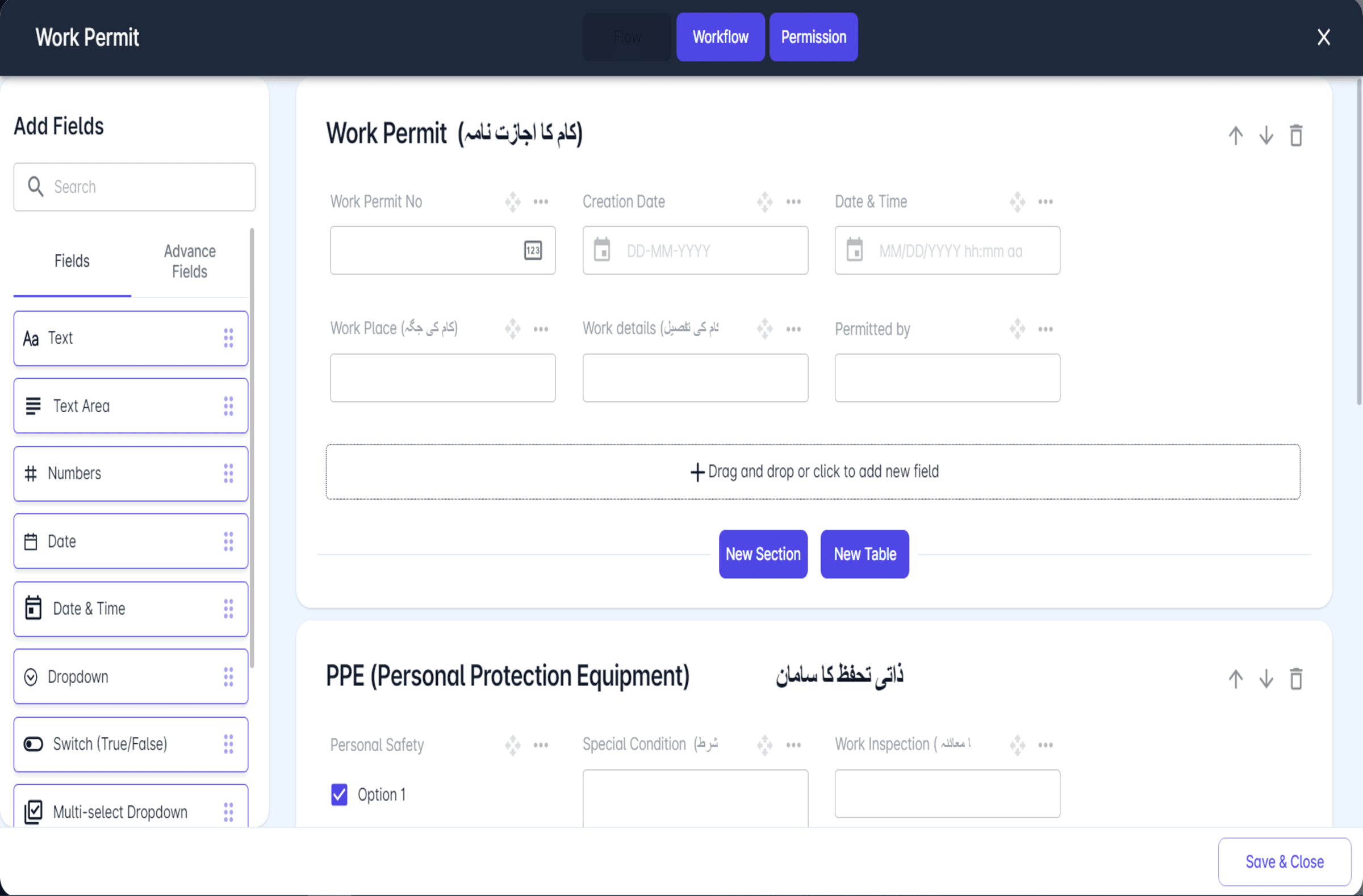Viewport: 1363px width, 896px height.
Task: Click the Workflow button at top
Action: pos(720,36)
